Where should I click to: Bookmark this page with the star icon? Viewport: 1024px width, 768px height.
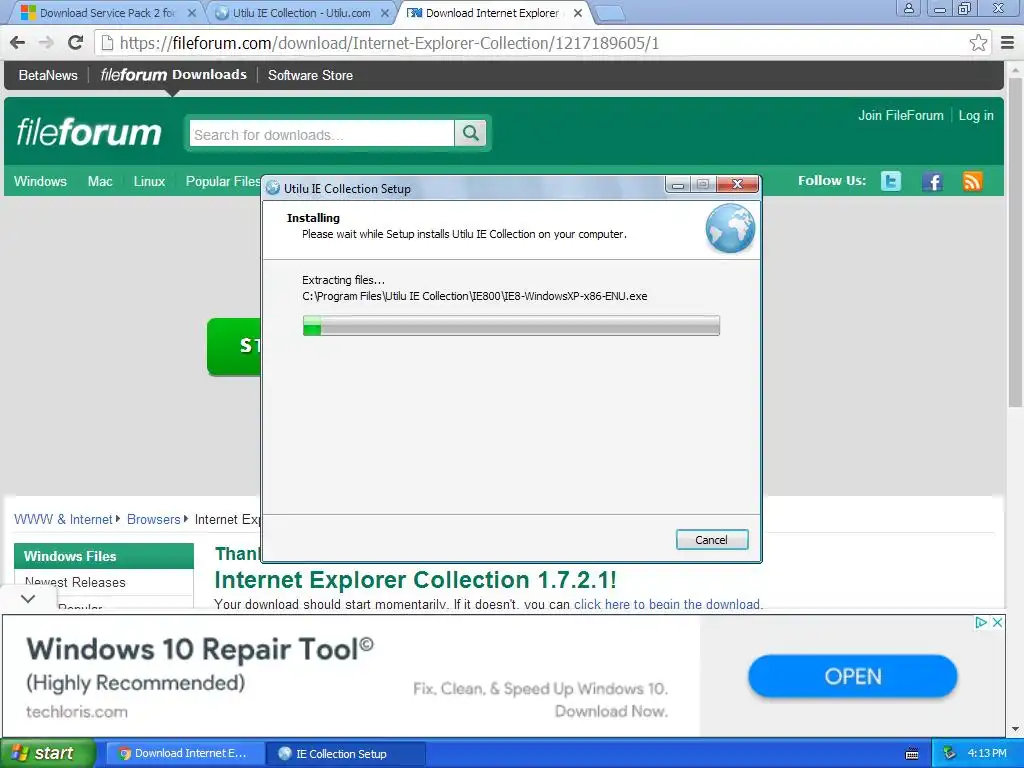978,43
